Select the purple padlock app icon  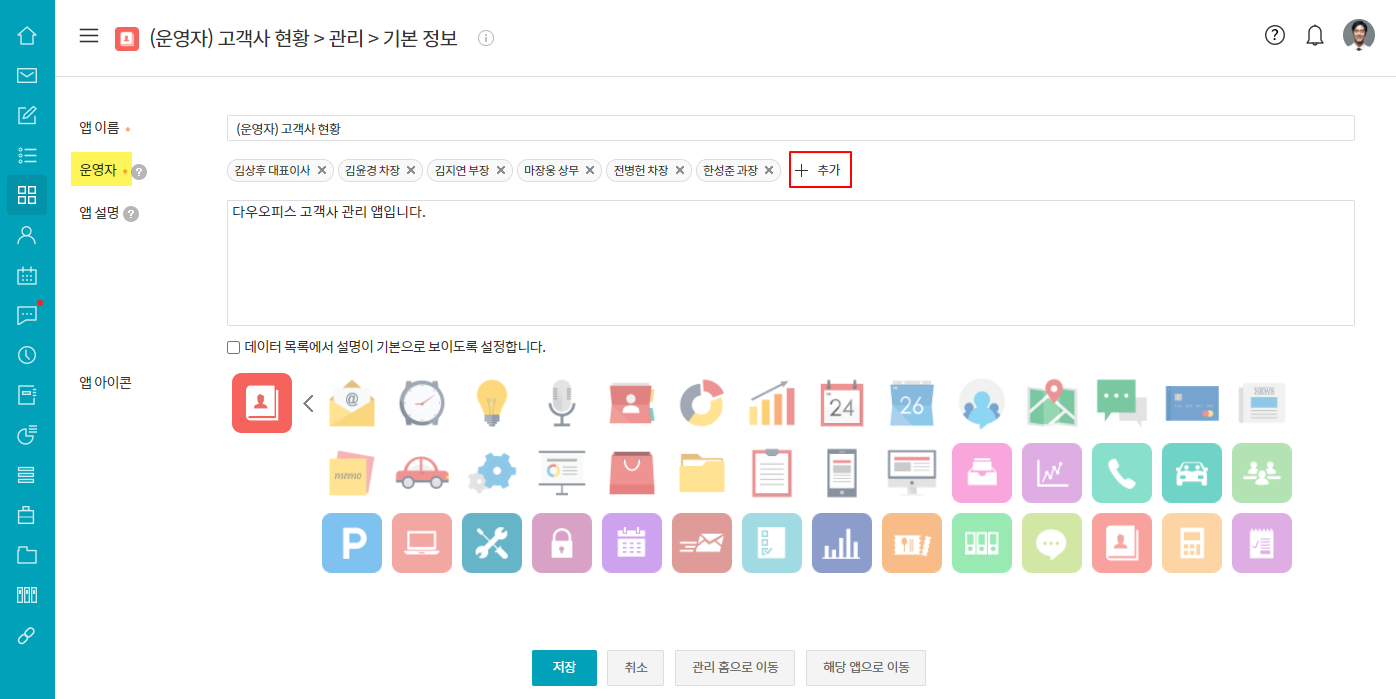point(562,543)
